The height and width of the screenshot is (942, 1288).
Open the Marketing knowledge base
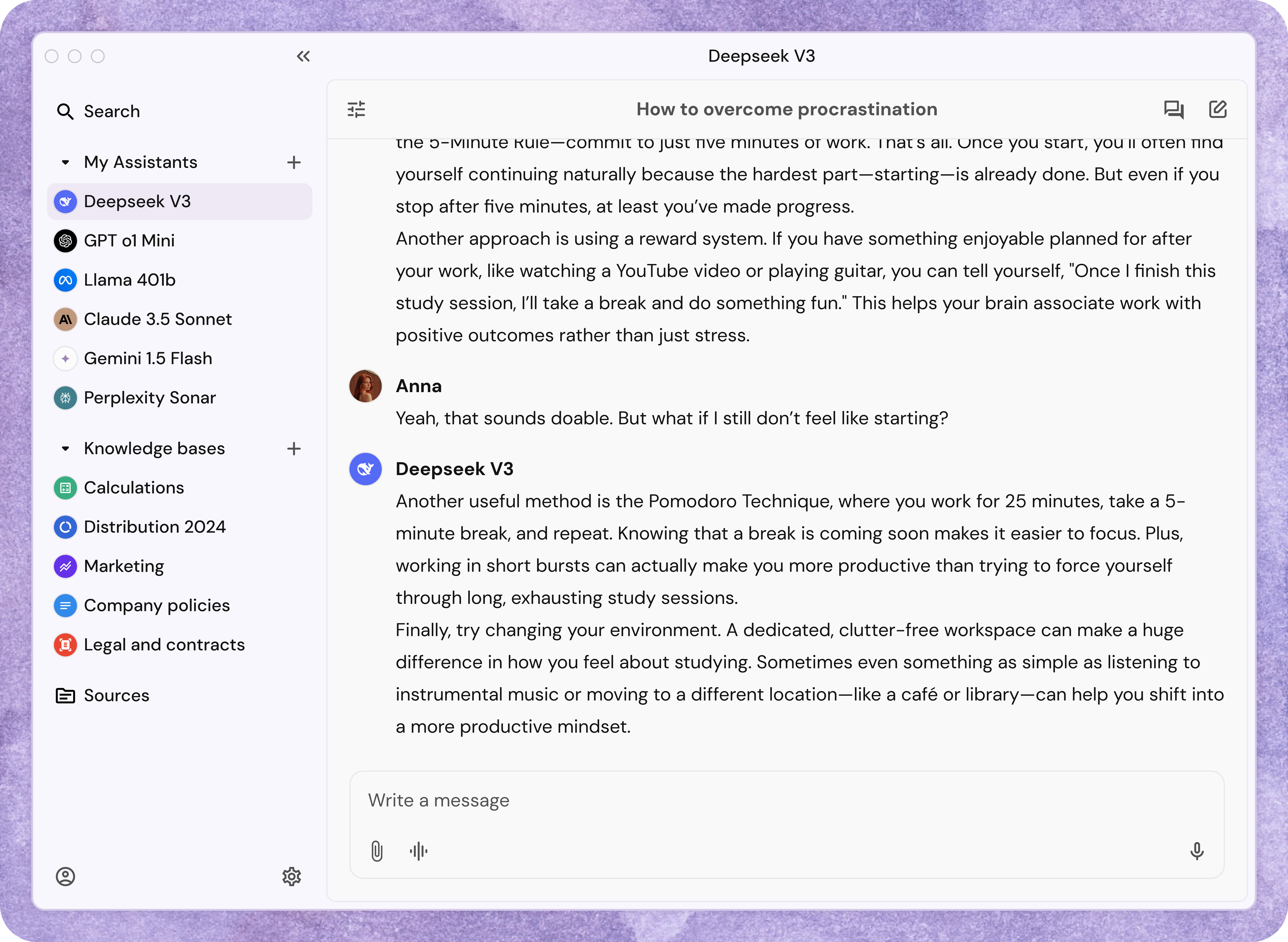180,566
